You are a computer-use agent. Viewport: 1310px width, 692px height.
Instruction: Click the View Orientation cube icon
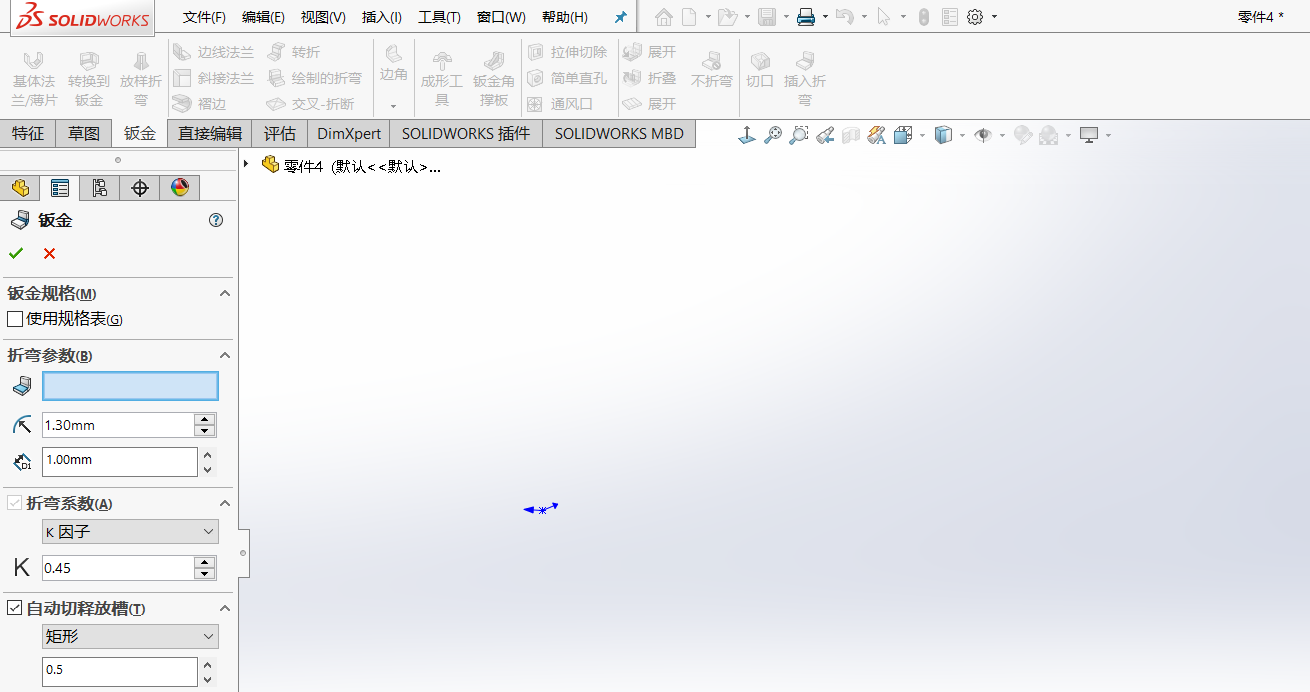coord(903,135)
